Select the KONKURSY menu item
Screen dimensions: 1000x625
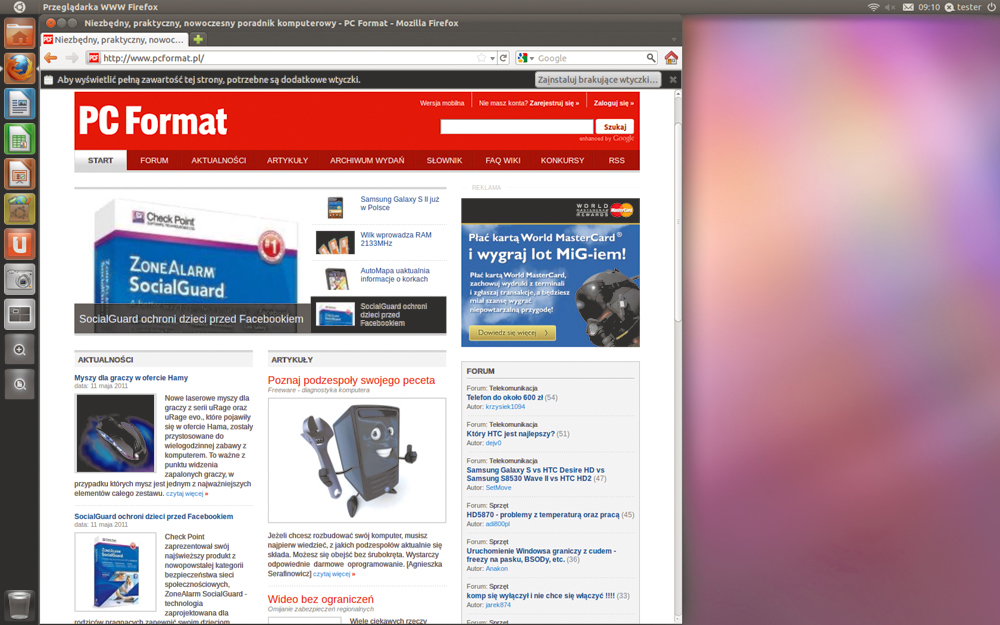562,160
